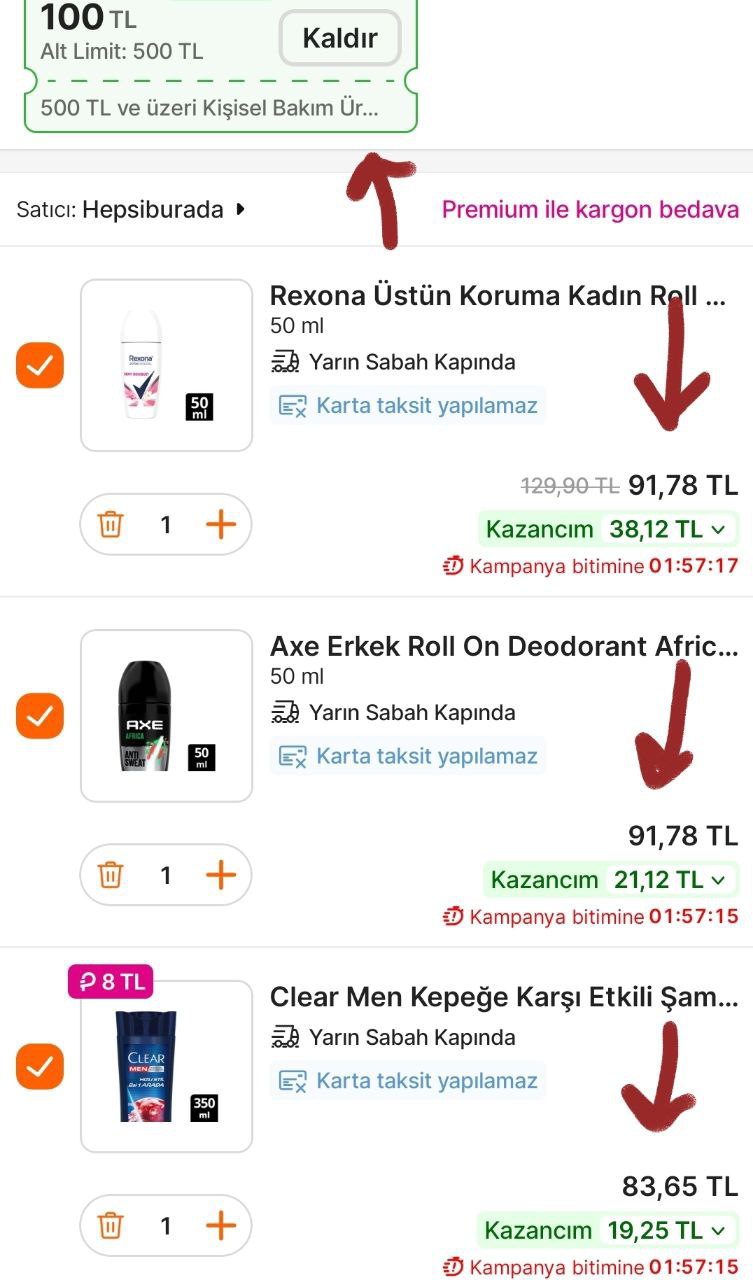The height and width of the screenshot is (1280, 753).
Task: Tap the delivery truck icon on the Rexona item
Action: pyautogui.click(x=285, y=361)
